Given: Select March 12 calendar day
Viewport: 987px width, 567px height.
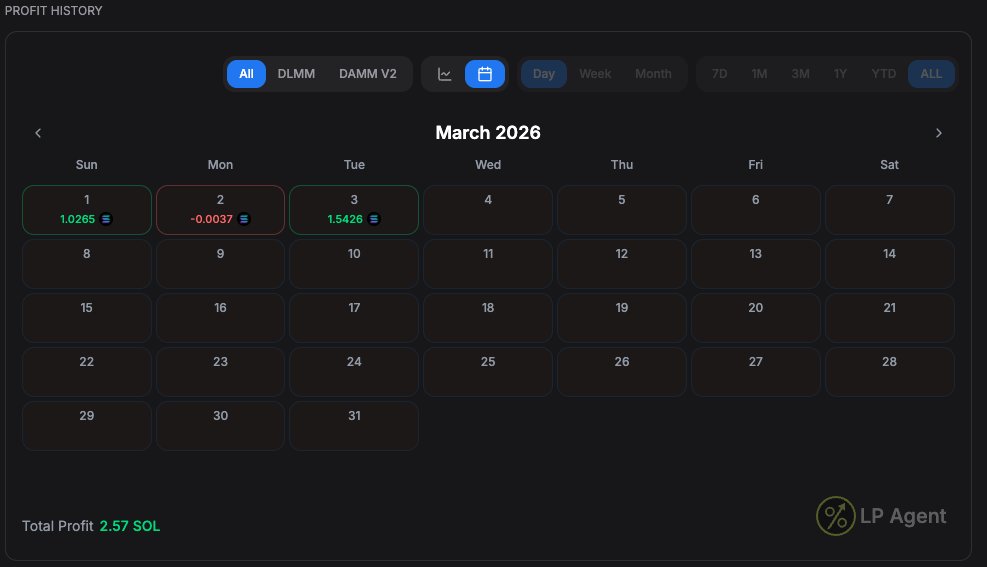Looking at the screenshot, I should pos(622,264).
